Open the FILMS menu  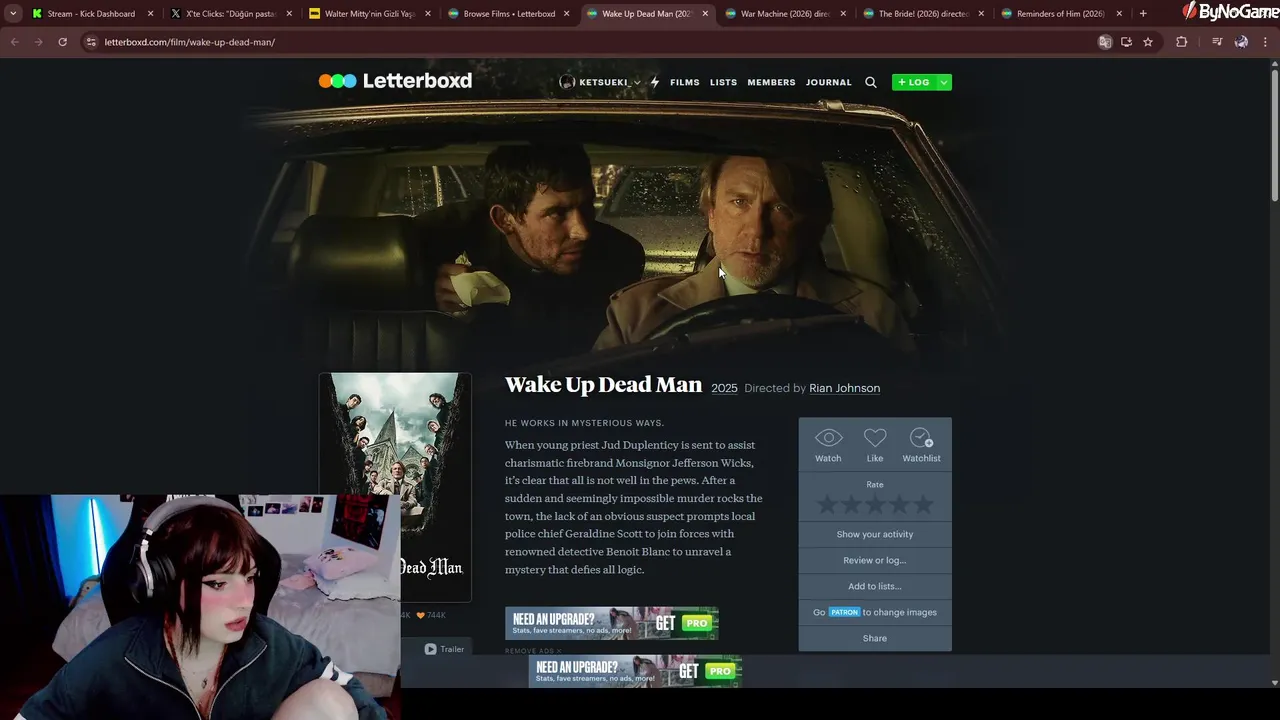tap(685, 82)
